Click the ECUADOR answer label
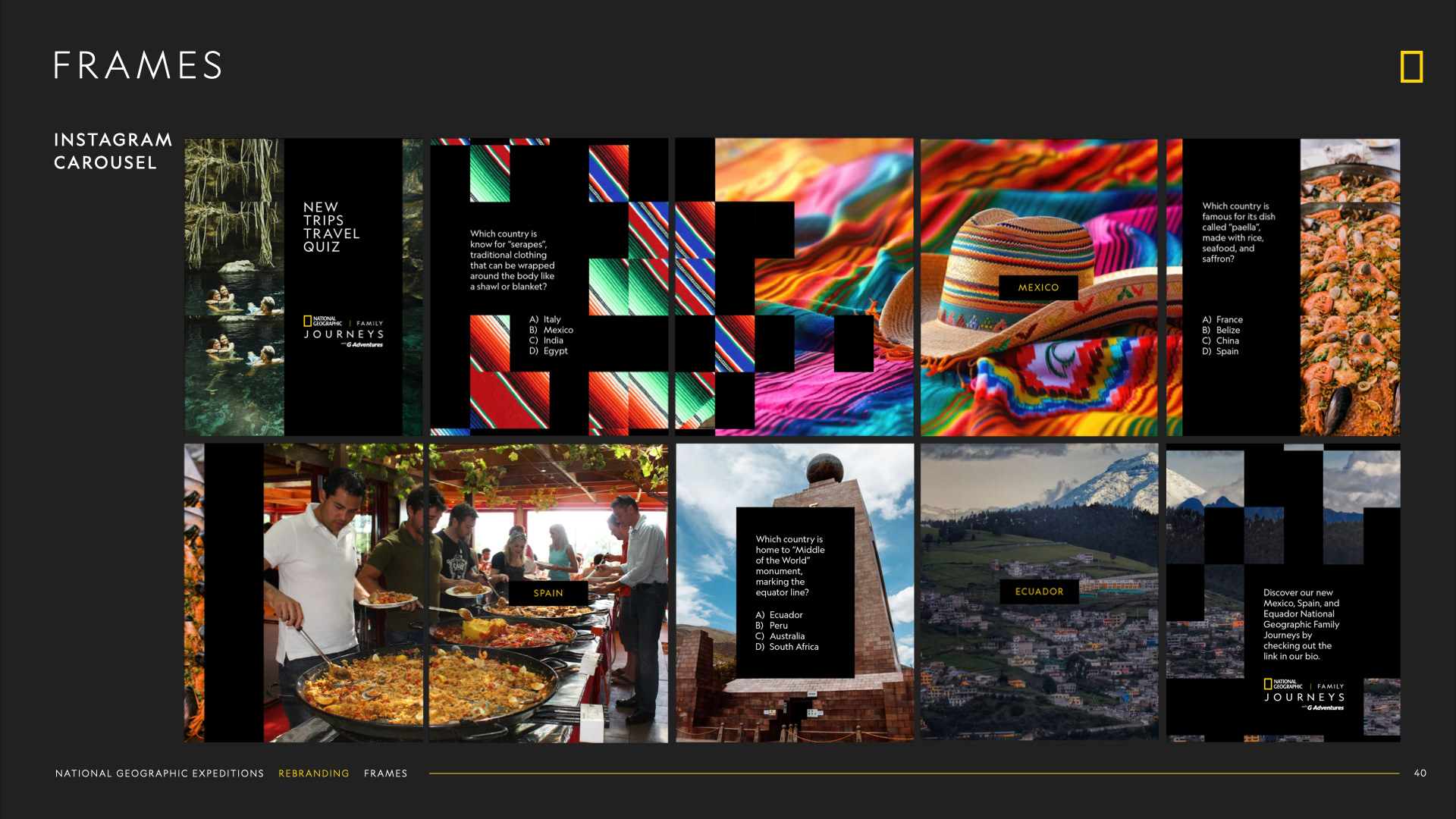The image size is (1456, 819). 1039,591
